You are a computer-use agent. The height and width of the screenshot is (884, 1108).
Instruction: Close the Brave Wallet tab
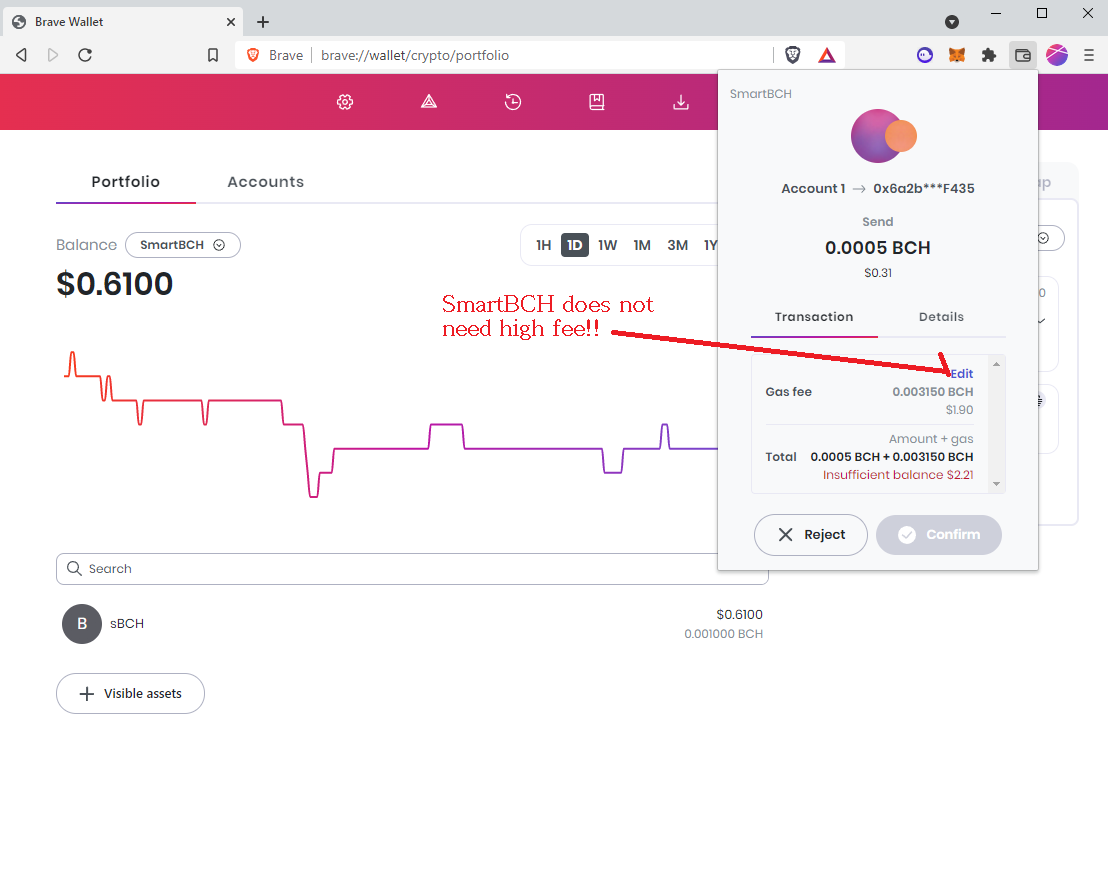tap(231, 22)
